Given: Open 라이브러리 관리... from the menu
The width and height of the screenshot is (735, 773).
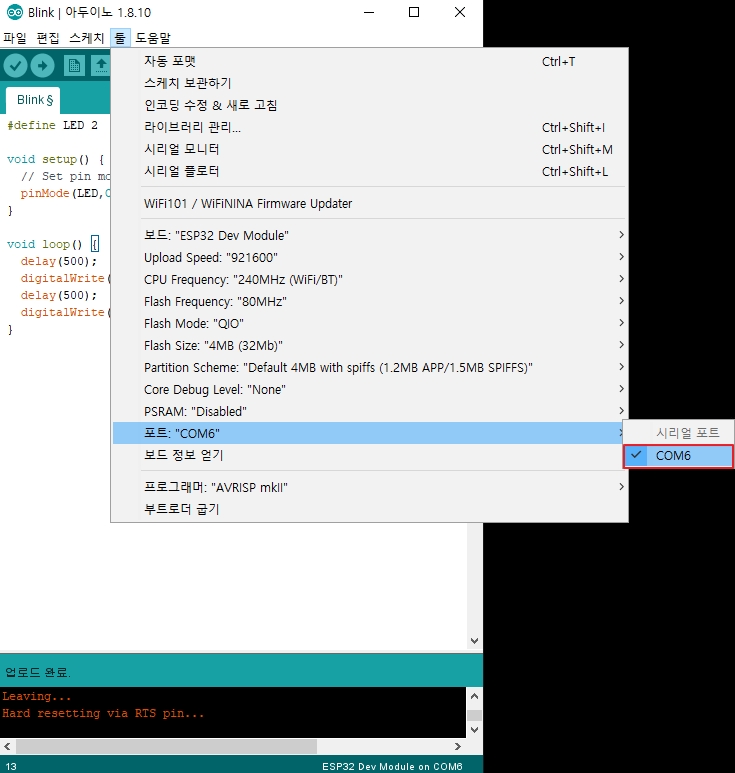Looking at the screenshot, I should [x=370, y=127].
